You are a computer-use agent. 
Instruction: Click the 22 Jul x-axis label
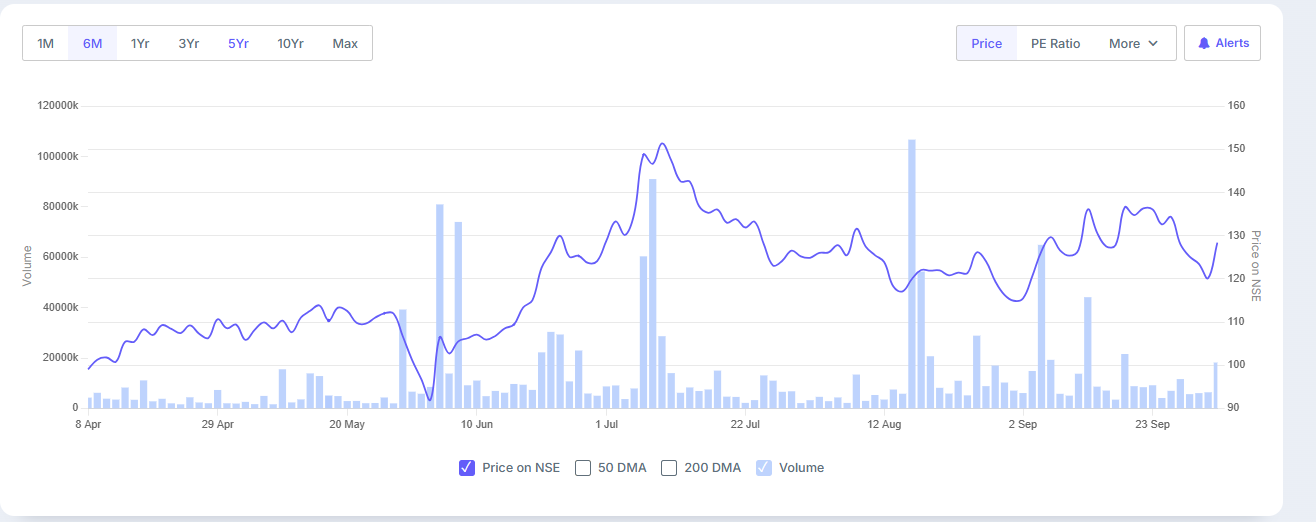pyautogui.click(x=745, y=424)
